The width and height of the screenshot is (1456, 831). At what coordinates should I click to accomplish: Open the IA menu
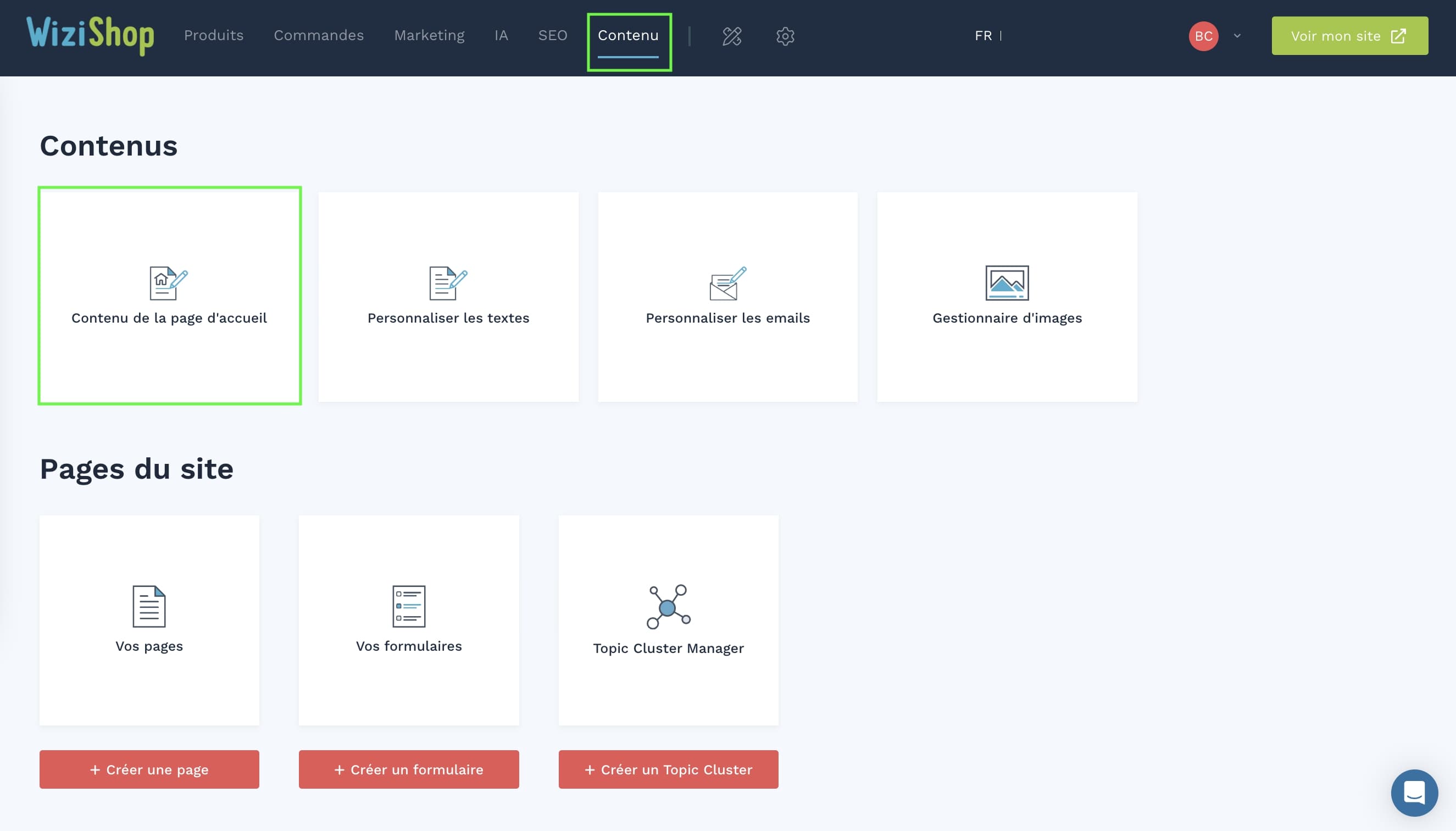point(501,35)
